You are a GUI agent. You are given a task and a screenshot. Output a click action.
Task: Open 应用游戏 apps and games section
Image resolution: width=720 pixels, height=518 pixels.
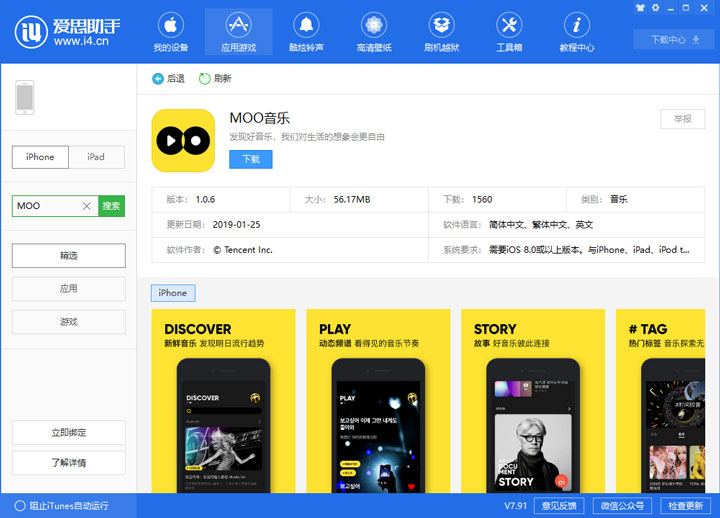point(238,32)
